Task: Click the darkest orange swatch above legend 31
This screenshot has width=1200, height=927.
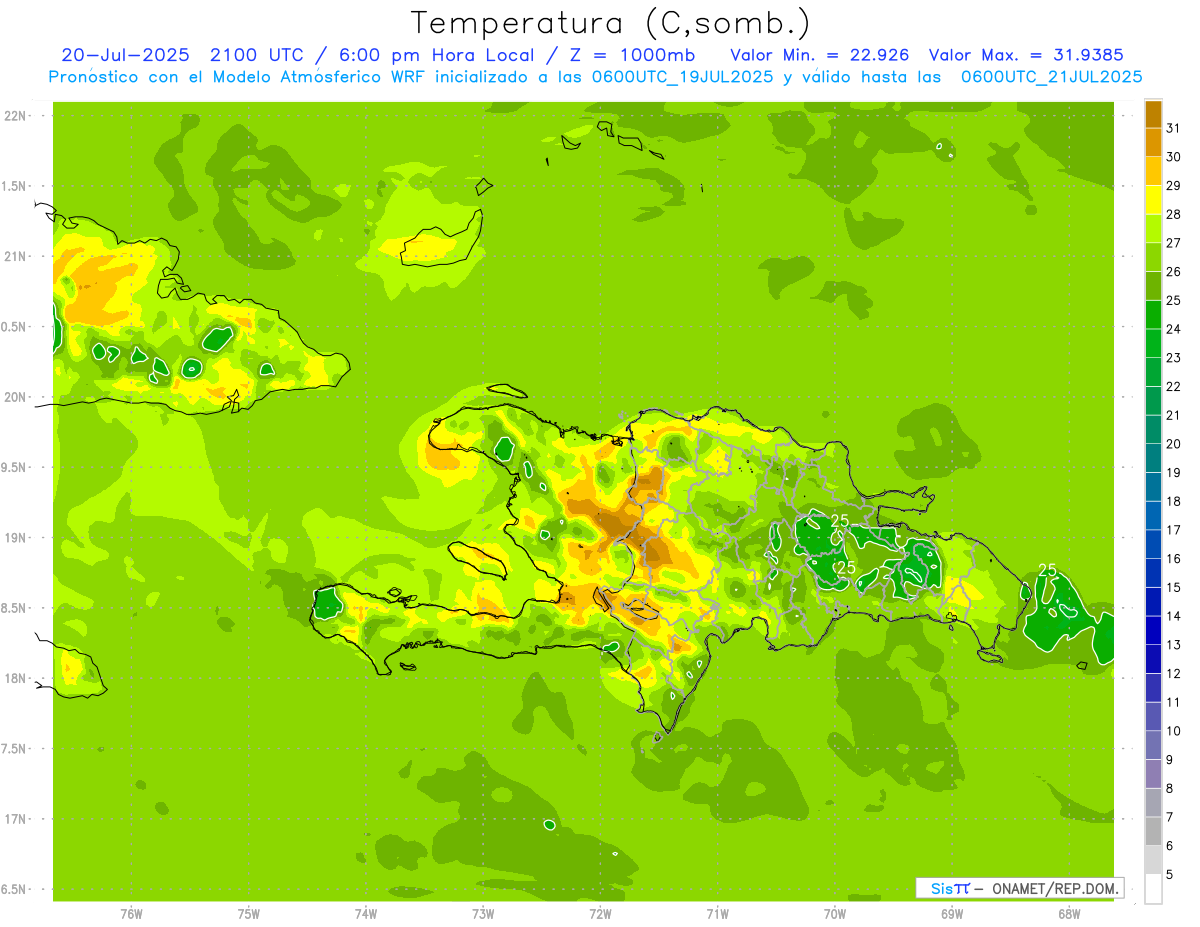Action: 1153,114
